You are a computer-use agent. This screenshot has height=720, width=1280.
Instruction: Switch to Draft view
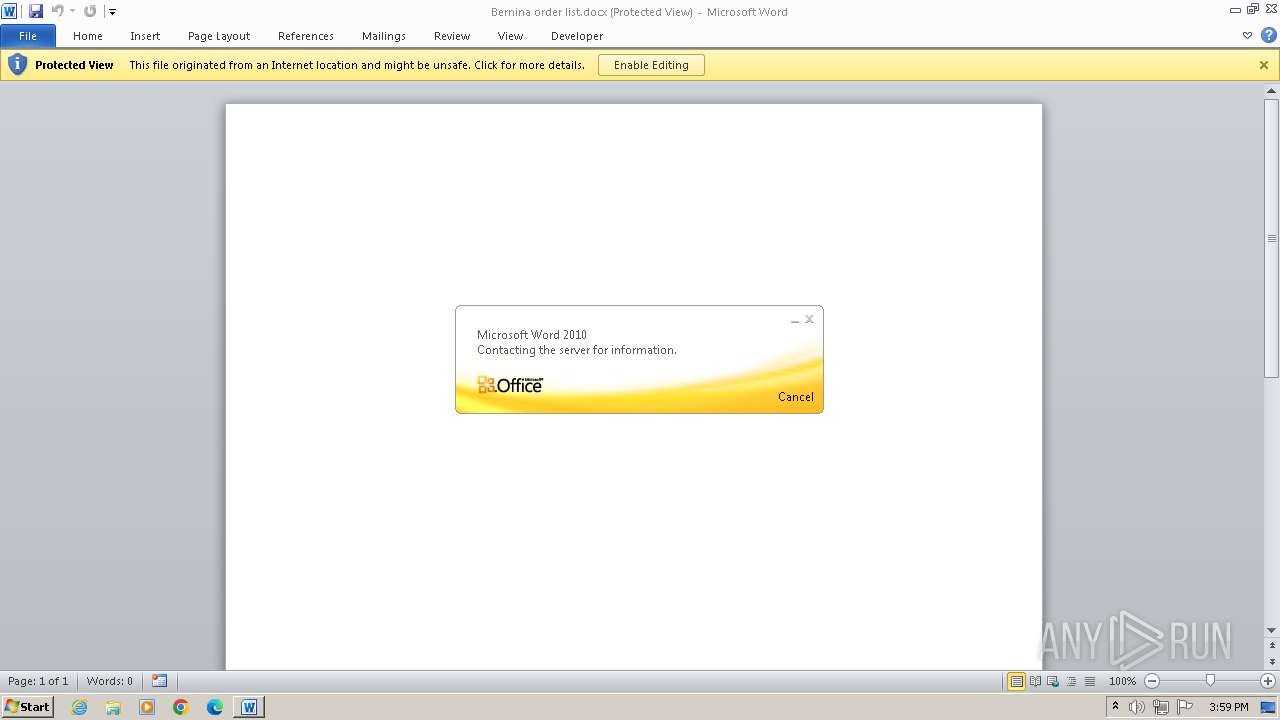coord(1089,681)
